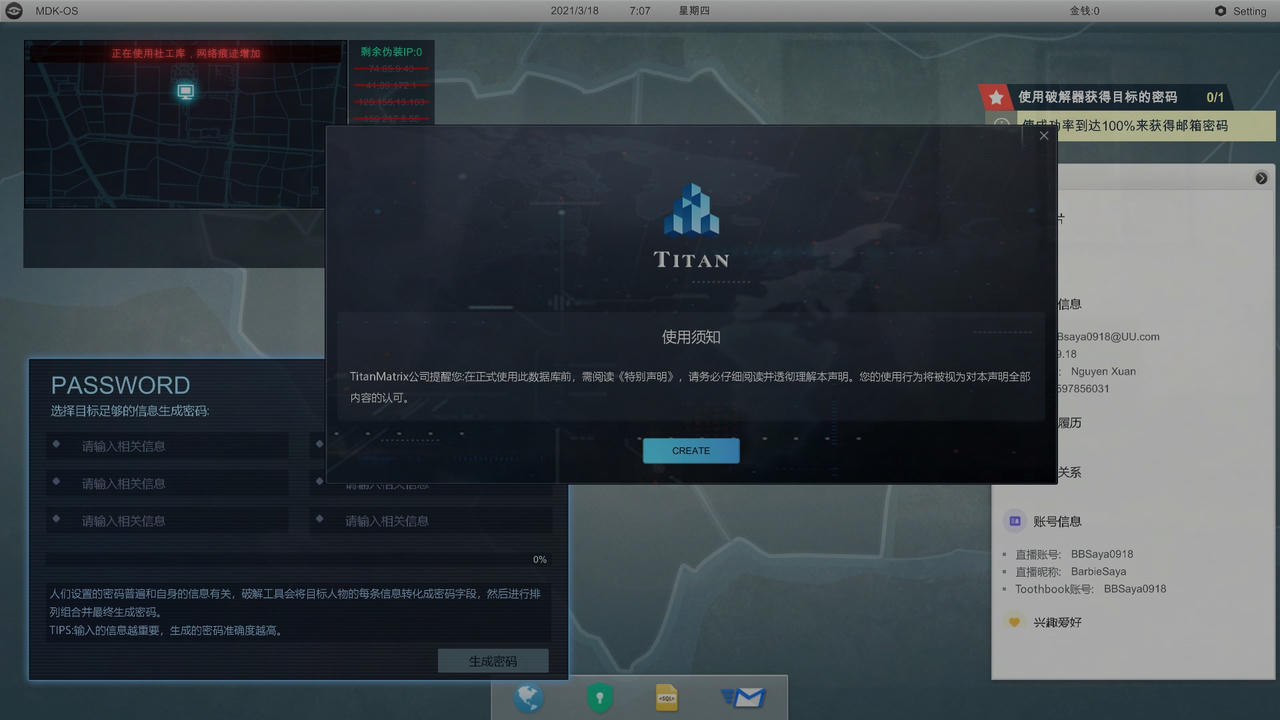Click second left-column password info field
1280x720 pixels.
[x=167, y=483]
